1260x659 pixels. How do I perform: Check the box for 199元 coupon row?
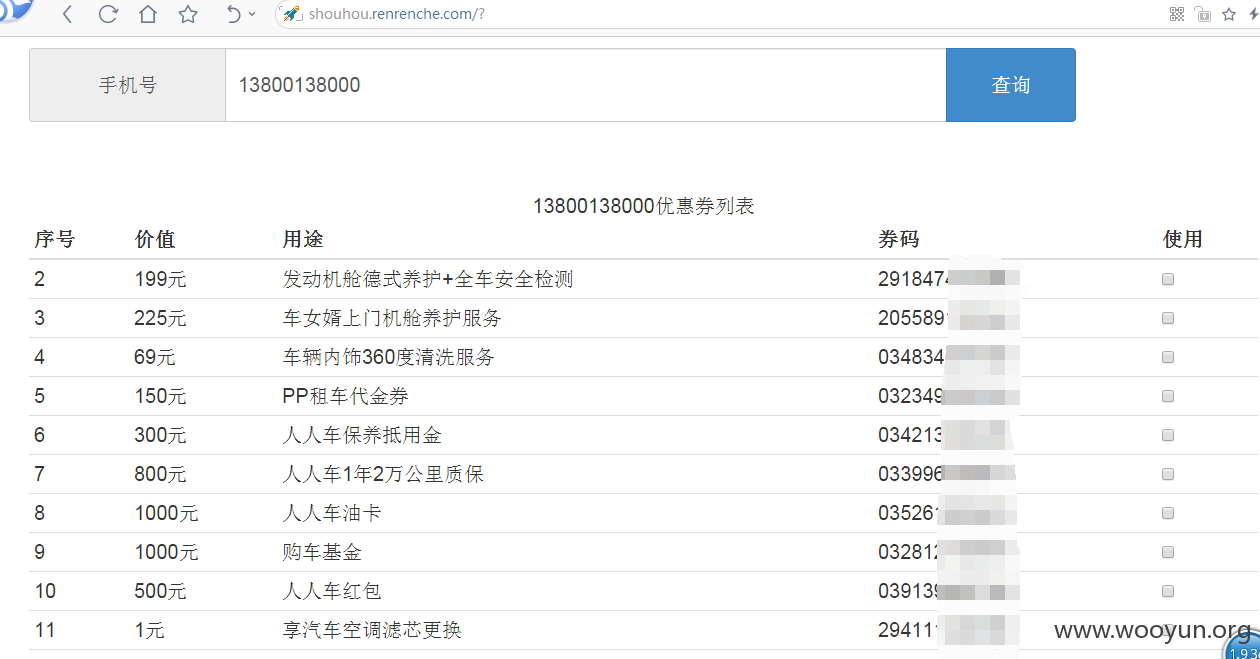pos(1168,280)
